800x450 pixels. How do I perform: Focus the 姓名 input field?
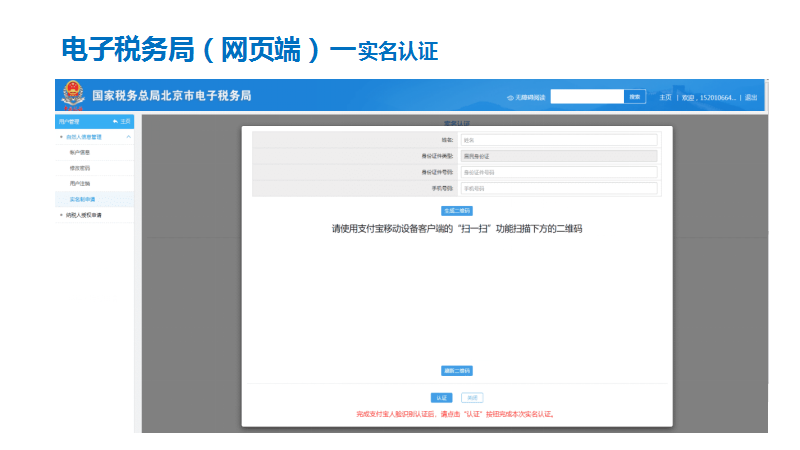[559, 140]
